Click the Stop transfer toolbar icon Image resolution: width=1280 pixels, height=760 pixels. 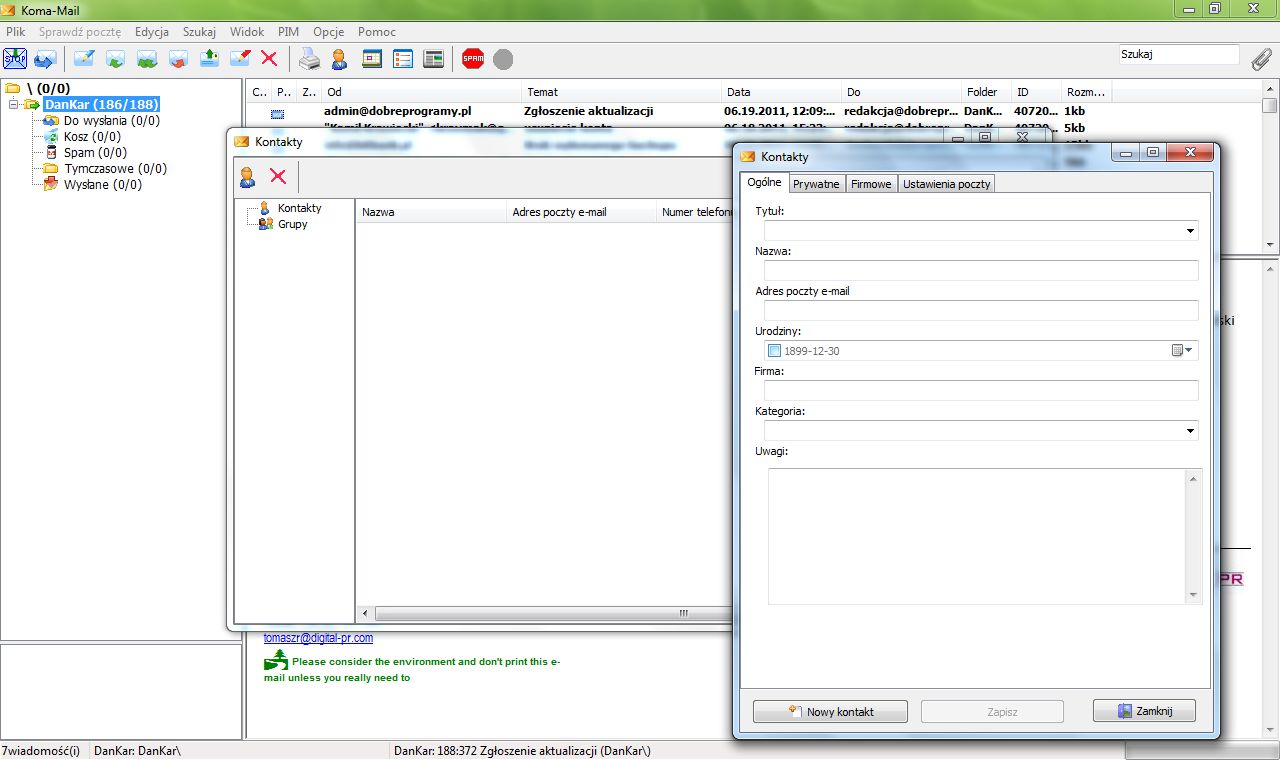tap(15, 59)
